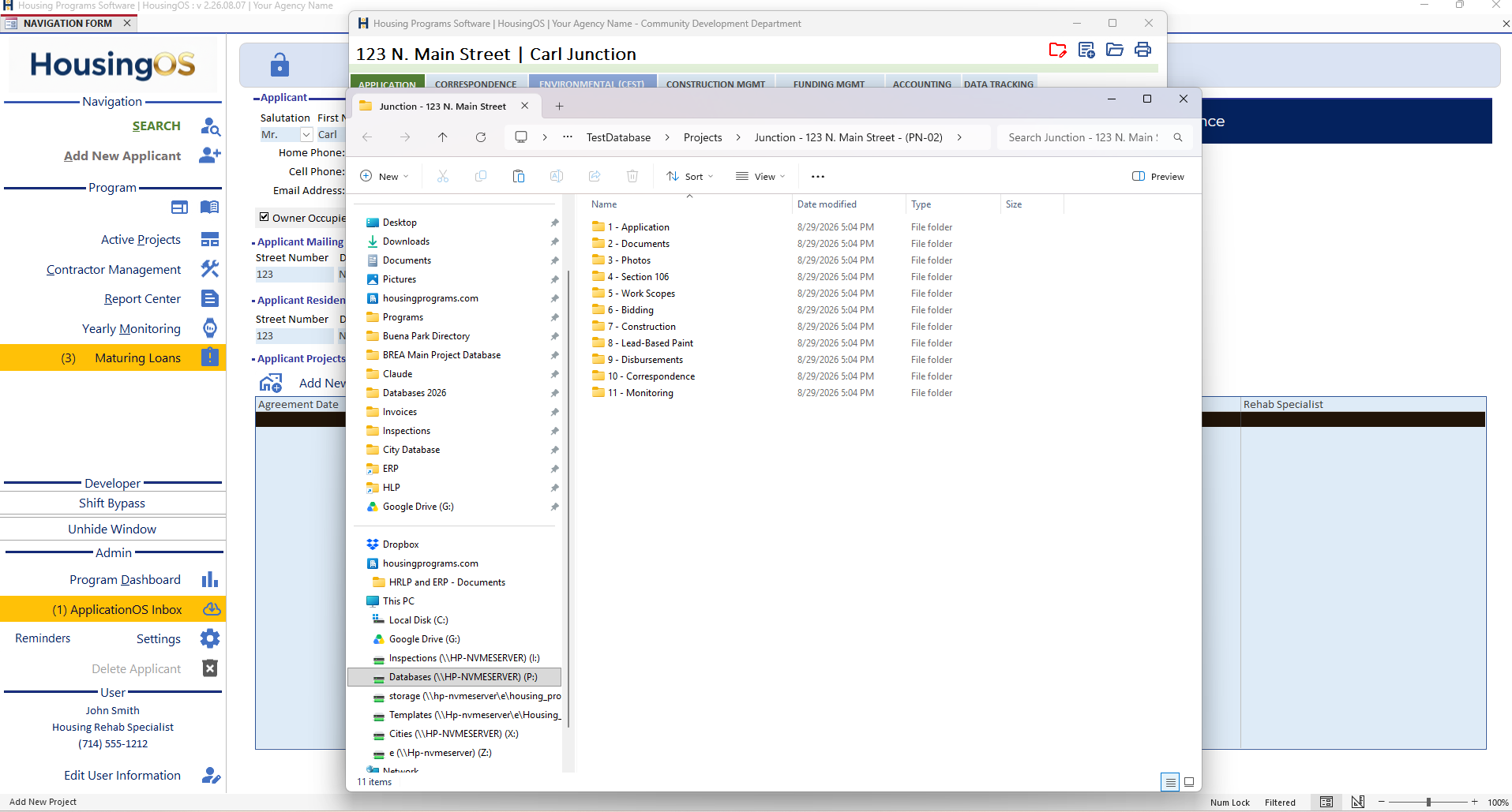This screenshot has width=1512, height=812.
Task: Toggle the Owner Occupied checkbox
Action: (x=265, y=217)
